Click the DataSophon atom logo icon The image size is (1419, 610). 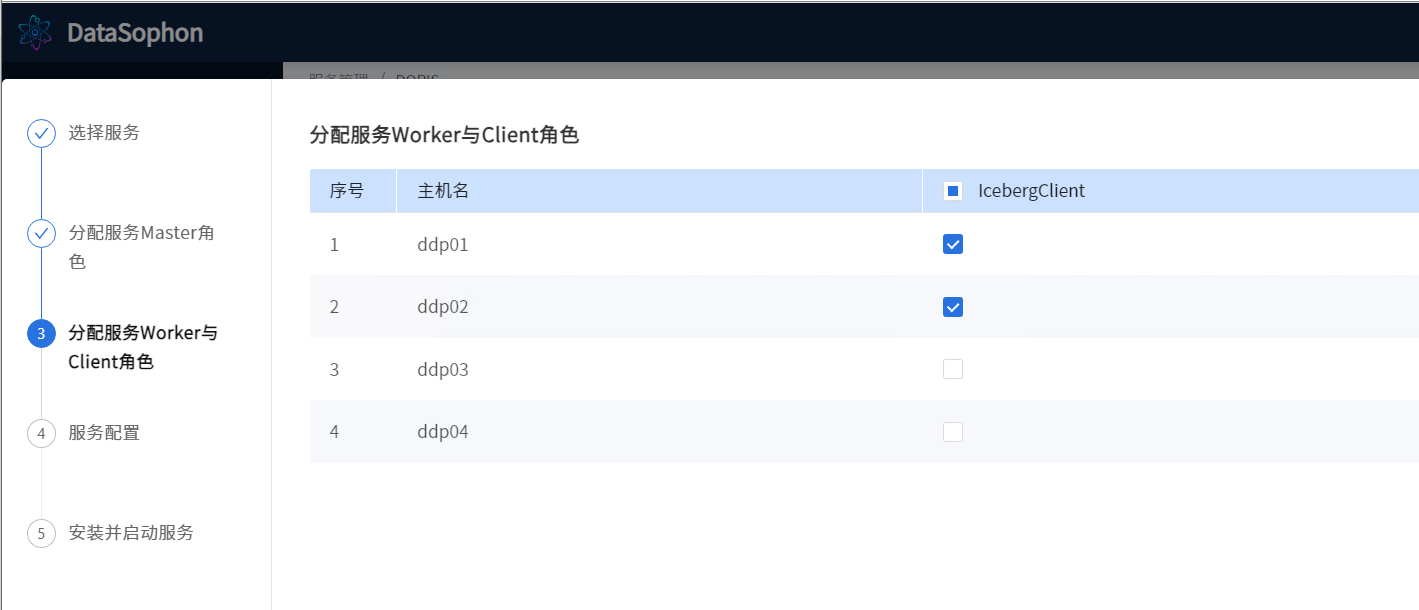(35, 33)
